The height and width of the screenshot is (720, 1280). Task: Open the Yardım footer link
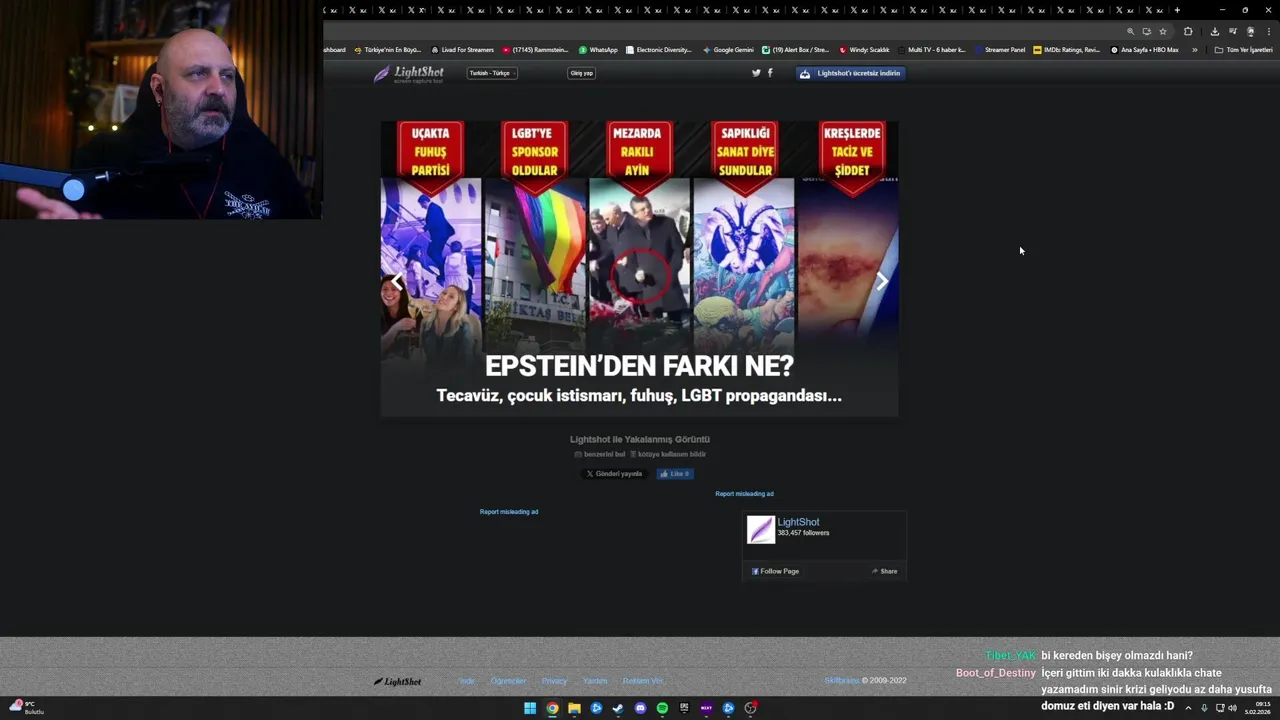coord(595,681)
